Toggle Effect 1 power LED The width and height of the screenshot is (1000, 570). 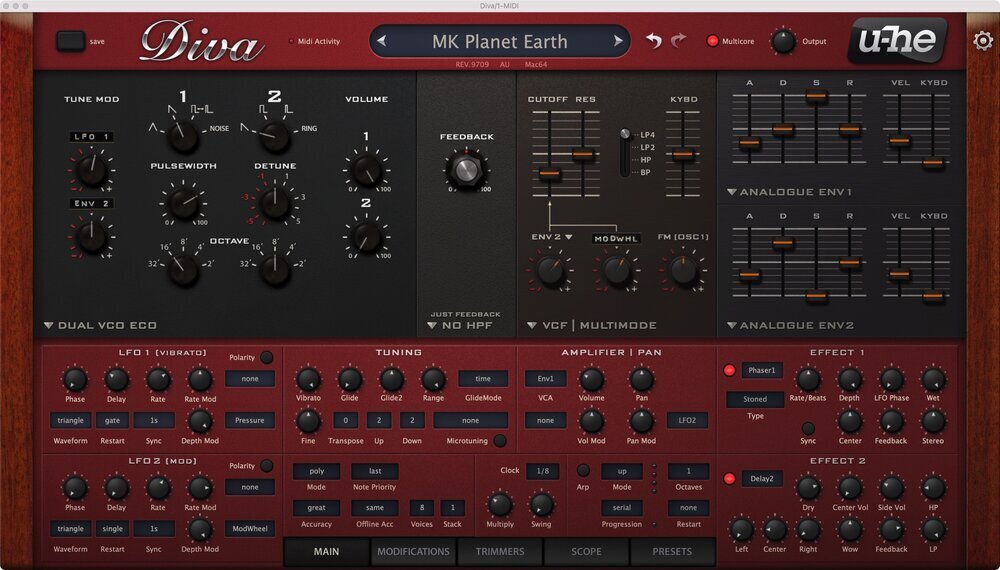click(x=730, y=370)
